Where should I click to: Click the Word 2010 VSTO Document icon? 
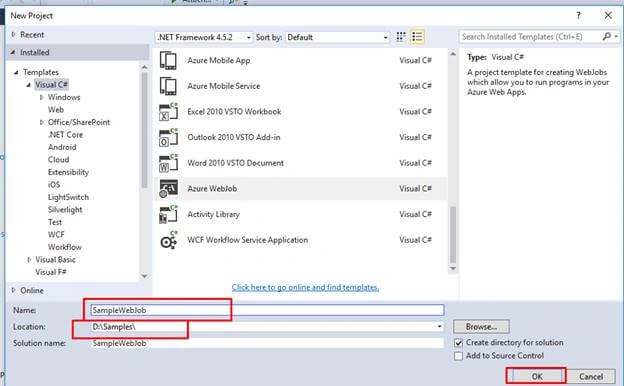168,163
